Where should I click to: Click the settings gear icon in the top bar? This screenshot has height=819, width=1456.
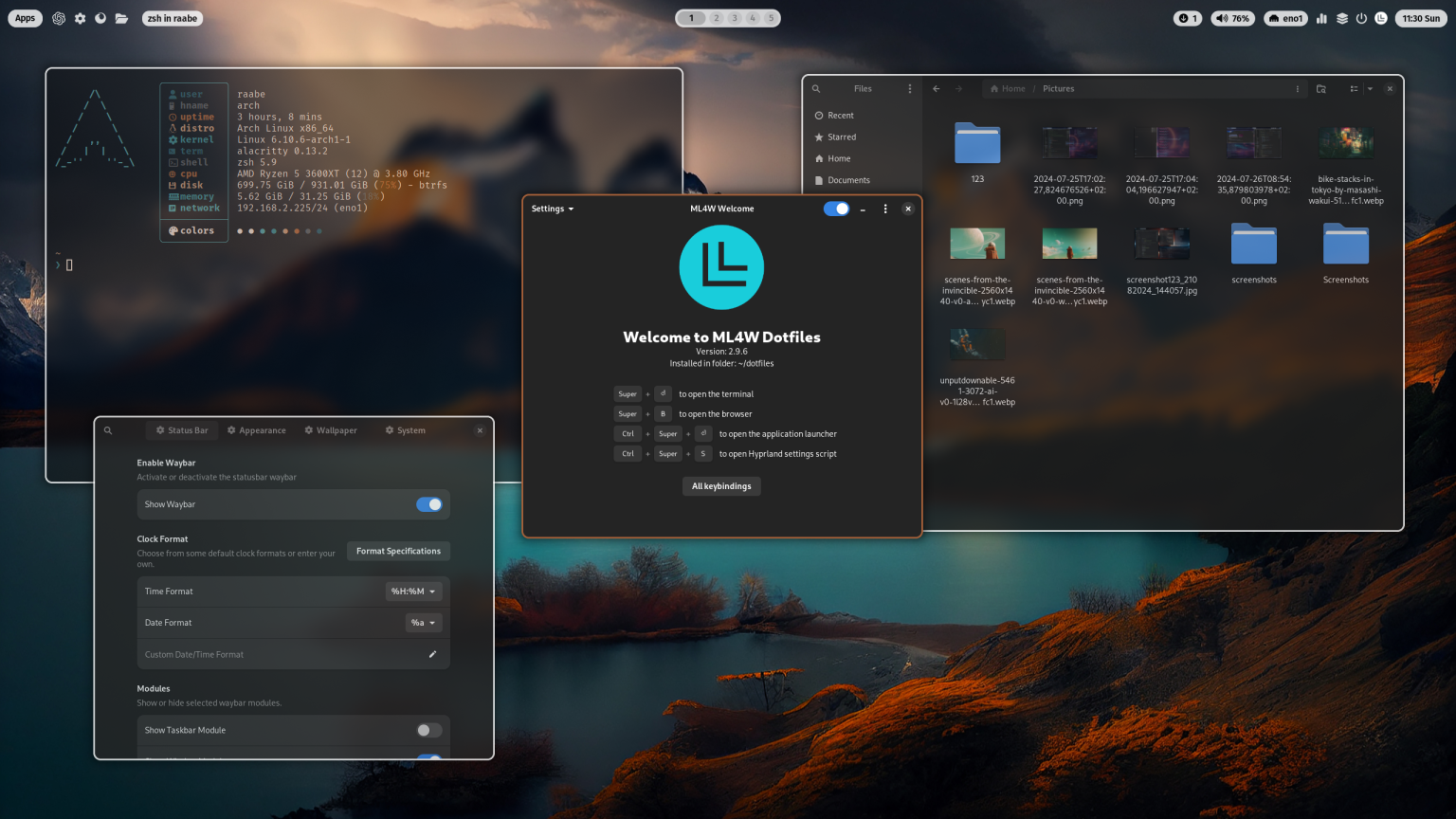(x=80, y=18)
